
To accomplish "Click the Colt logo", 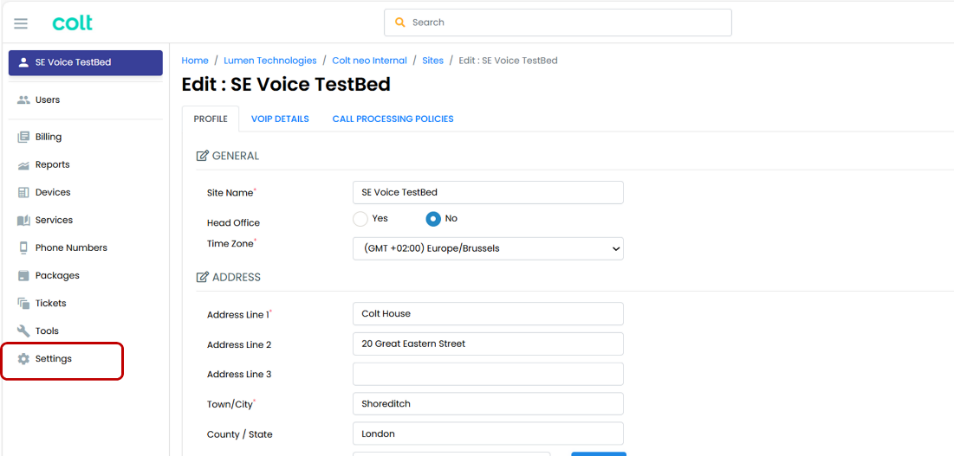I will pos(72,23).
